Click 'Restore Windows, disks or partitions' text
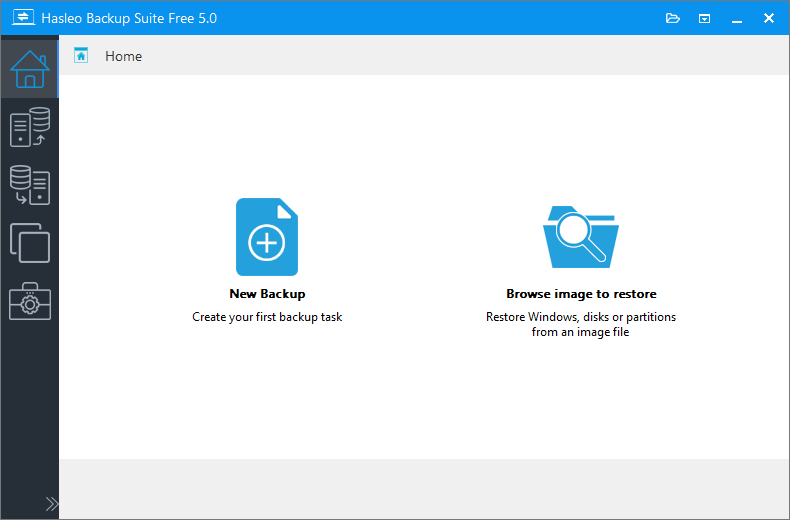This screenshot has height=520, width=790. (x=581, y=317)
